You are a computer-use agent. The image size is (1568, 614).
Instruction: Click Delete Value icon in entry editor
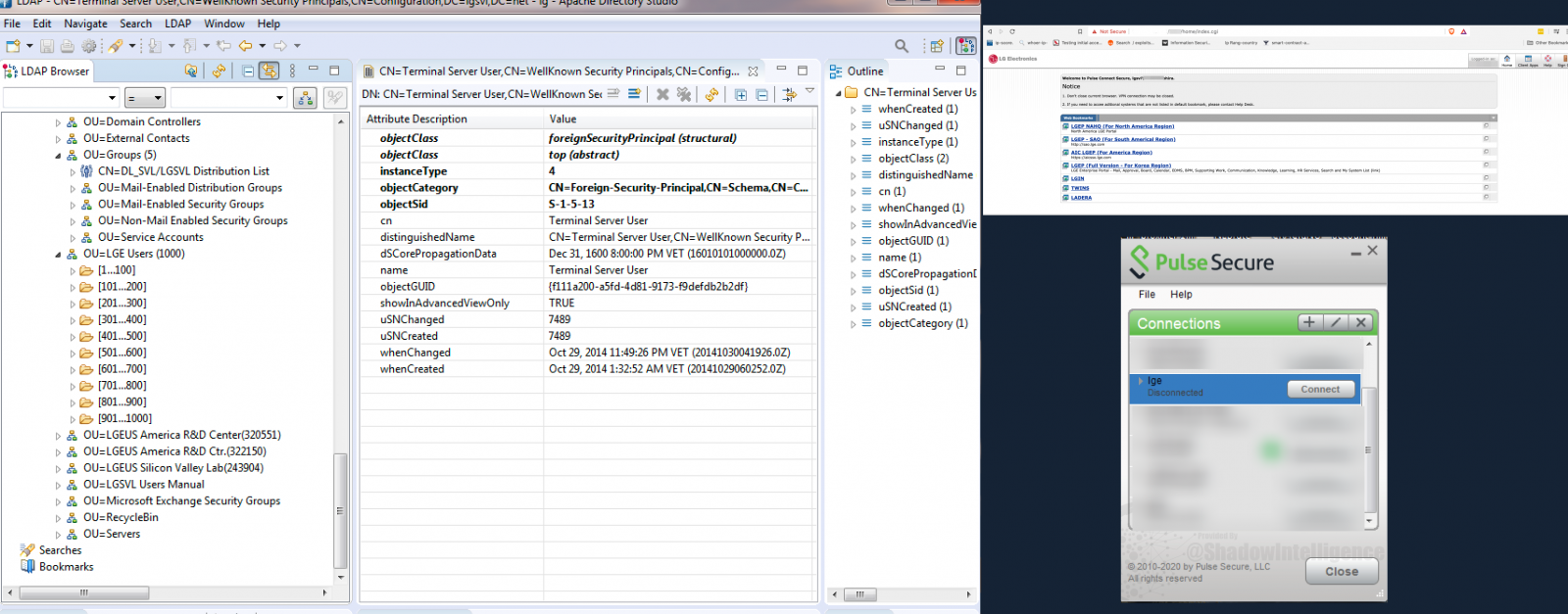(662, 94)
